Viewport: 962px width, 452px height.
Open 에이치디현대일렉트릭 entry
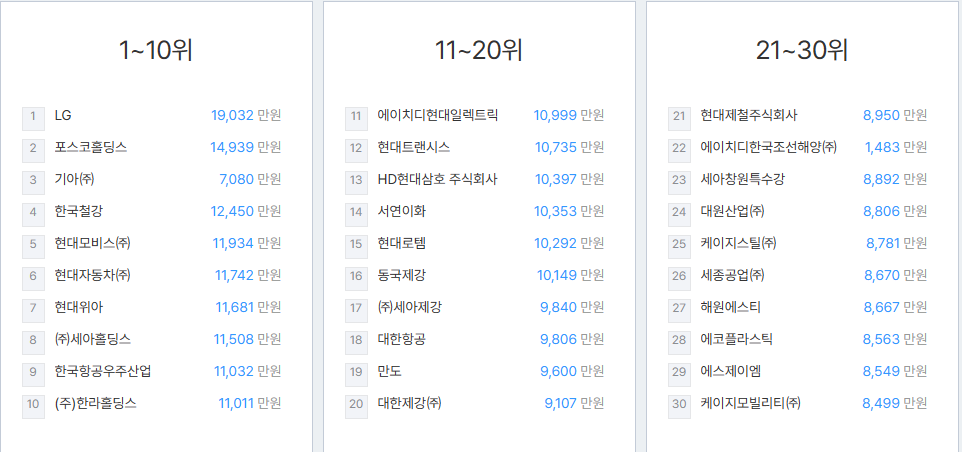[x=437, y=115]
